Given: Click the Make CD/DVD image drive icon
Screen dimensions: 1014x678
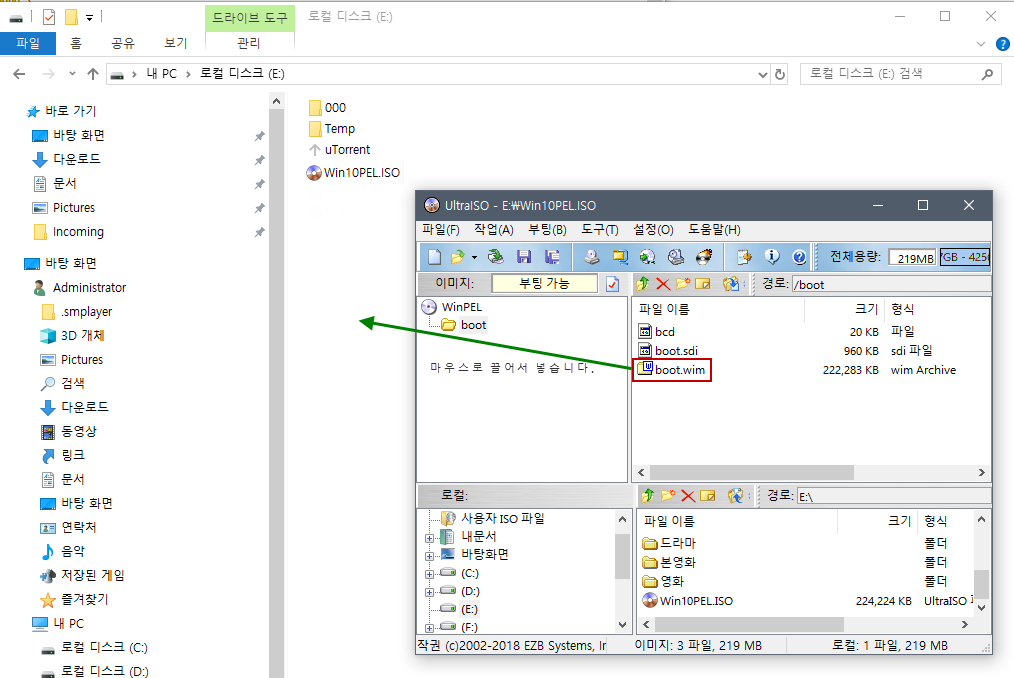Looking at the screenshot, I should (592, 257).
